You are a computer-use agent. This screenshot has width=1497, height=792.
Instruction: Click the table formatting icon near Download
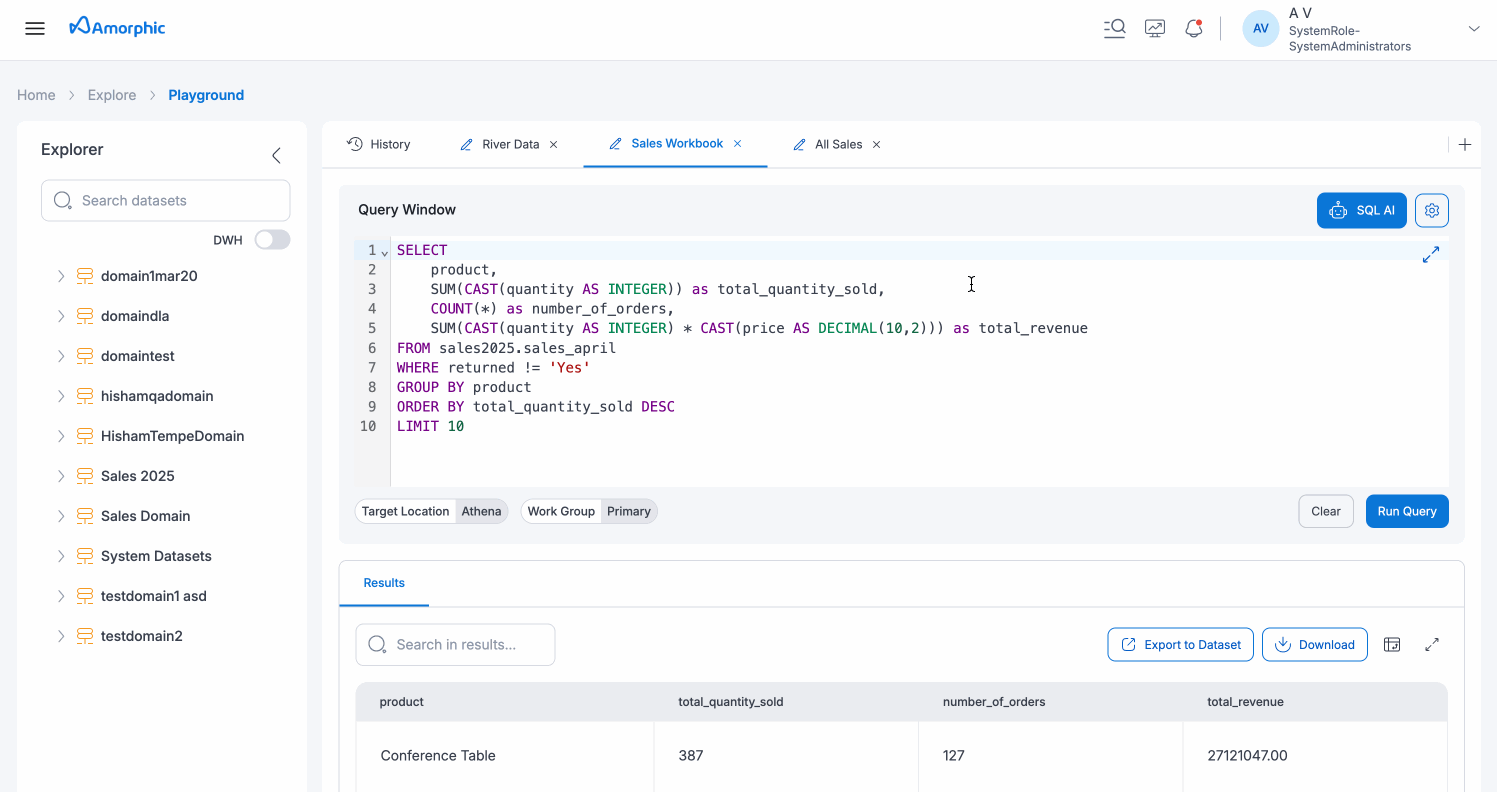pyautogui.click(x=1392, y=644)
